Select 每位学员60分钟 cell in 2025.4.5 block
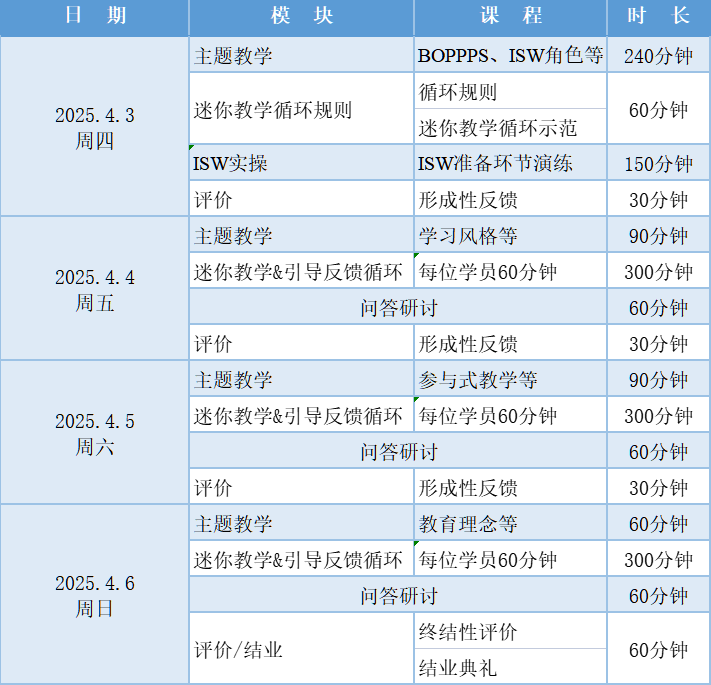The width and height of the screenshot is (711, 685). [511, 414]
